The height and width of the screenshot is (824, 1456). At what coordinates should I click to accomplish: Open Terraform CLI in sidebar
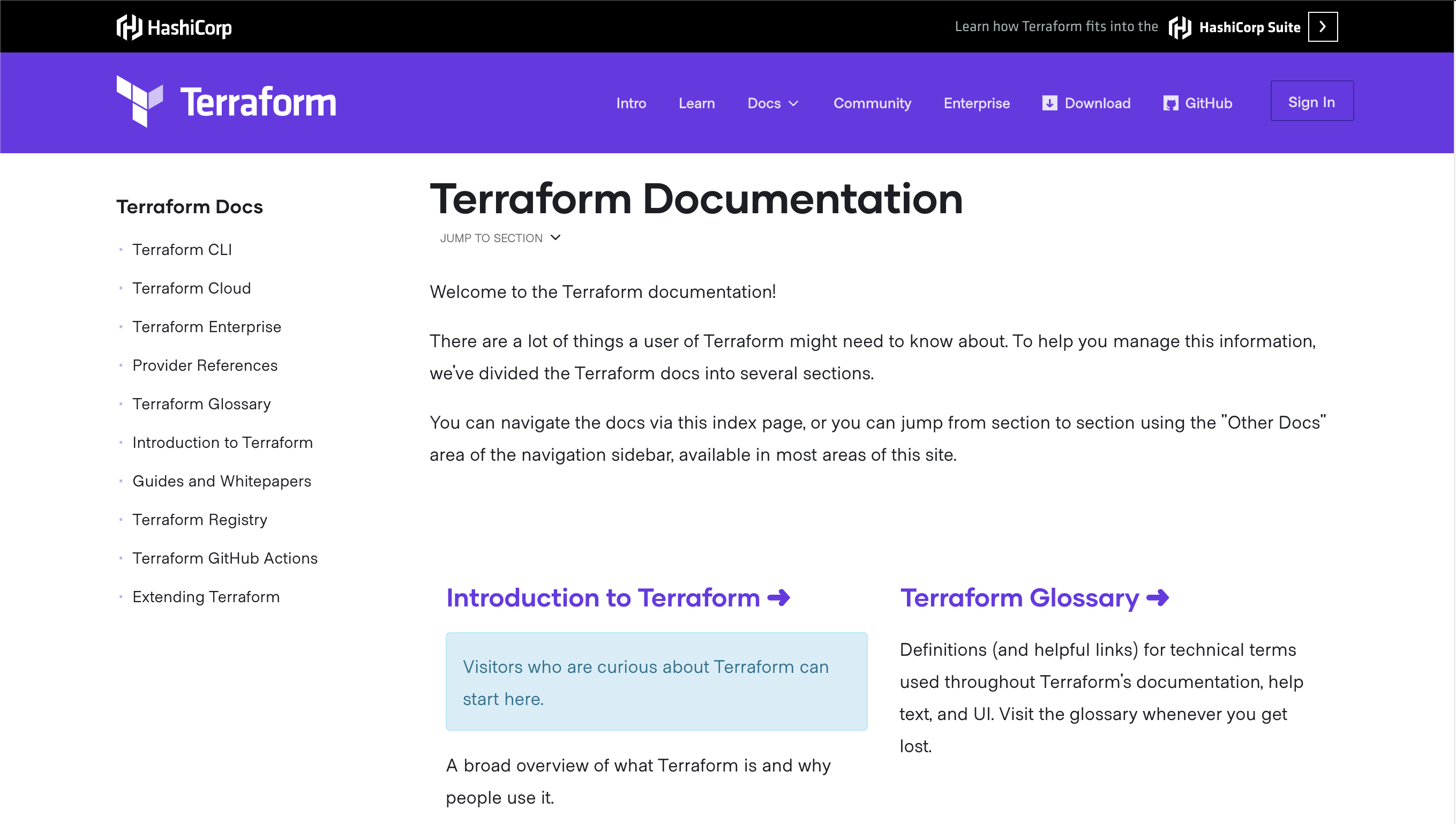(182, 250)
